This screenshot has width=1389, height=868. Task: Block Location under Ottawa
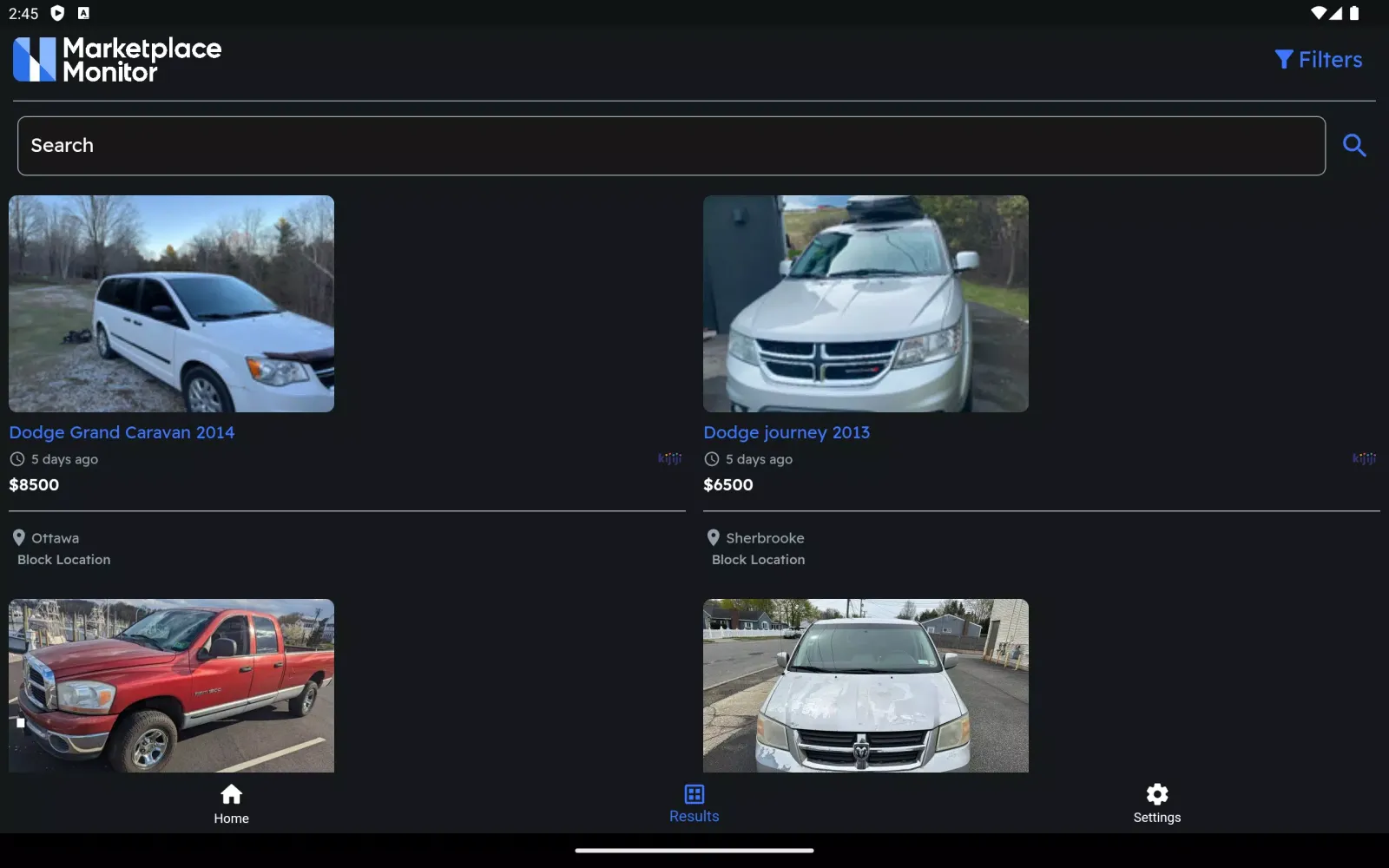pyautogui.click(x=64, y=560)
